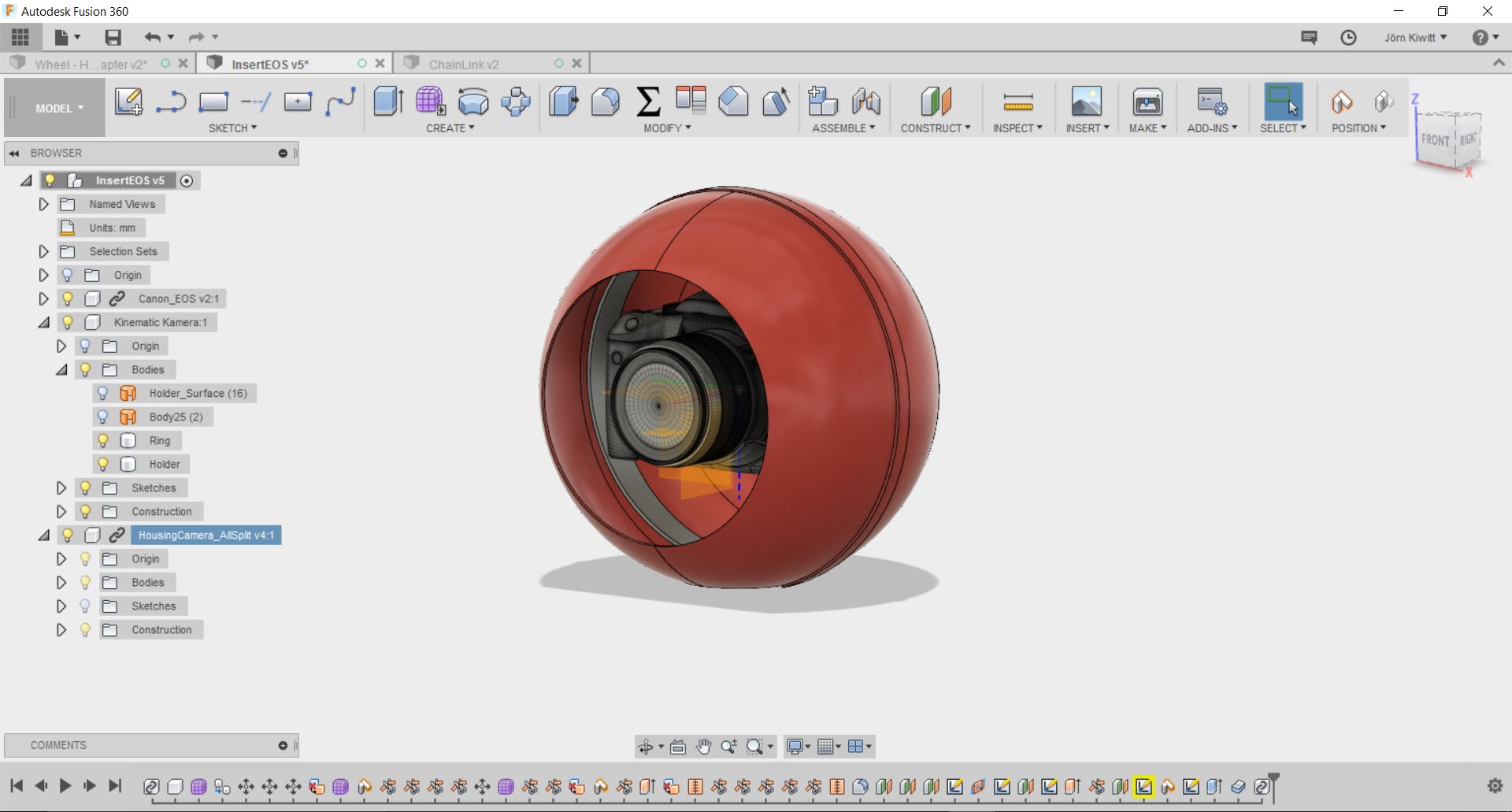Expand the Selection Sets folder
This screenshot has height=812, width=1512.
[43, 251]
